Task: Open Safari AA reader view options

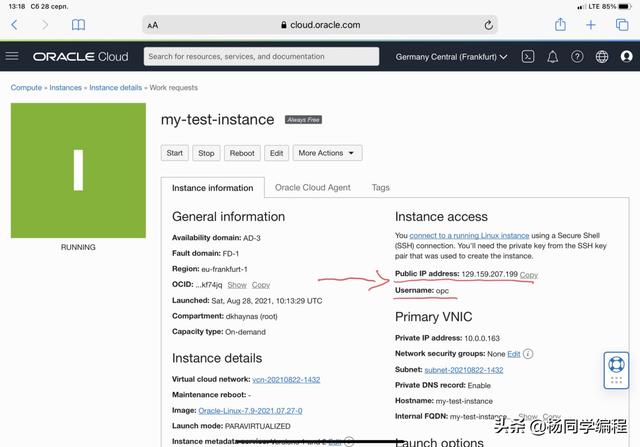Action: pyautogui.click(x=152, y=25)
